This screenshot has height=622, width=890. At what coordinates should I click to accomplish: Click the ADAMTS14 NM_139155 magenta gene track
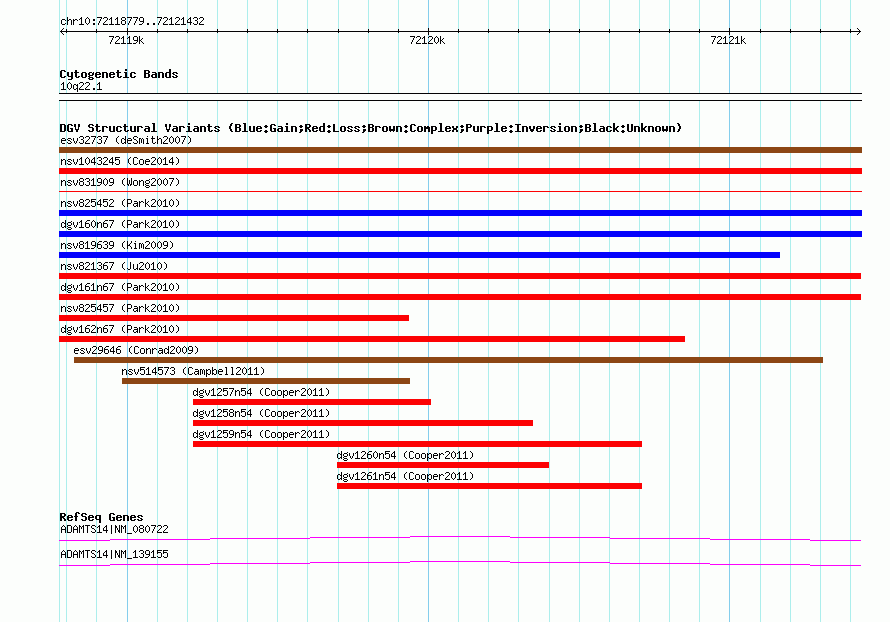[x=460, y=564]
